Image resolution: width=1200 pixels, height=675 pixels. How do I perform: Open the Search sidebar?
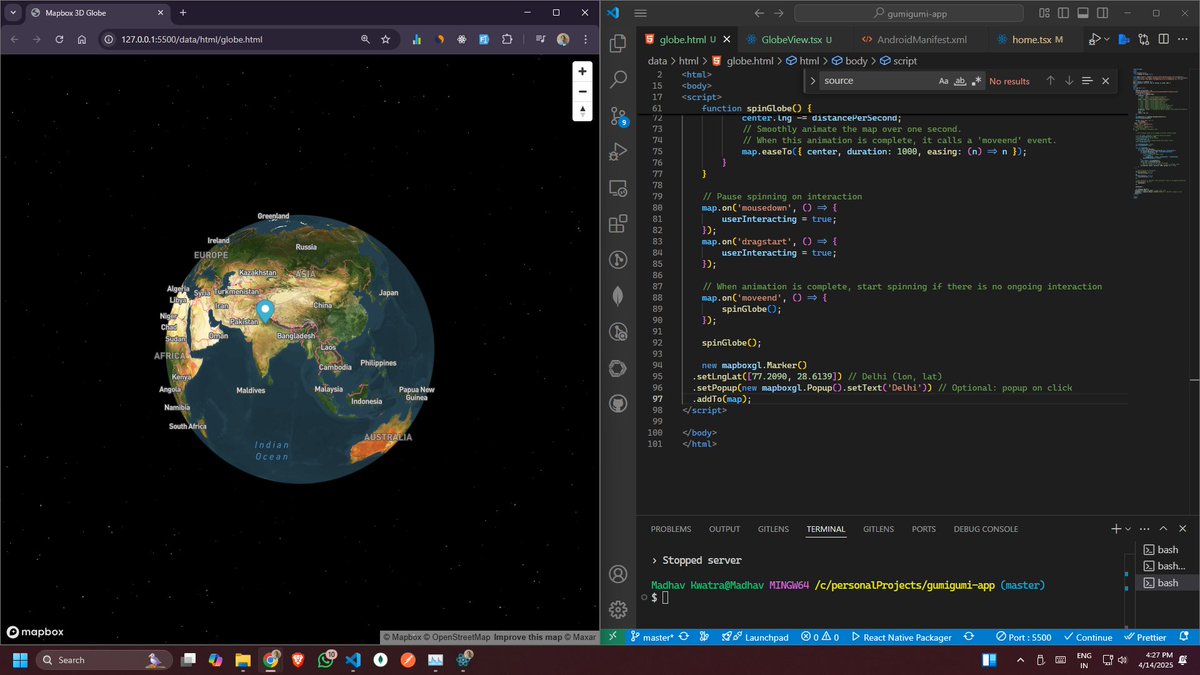click(618, 80)
